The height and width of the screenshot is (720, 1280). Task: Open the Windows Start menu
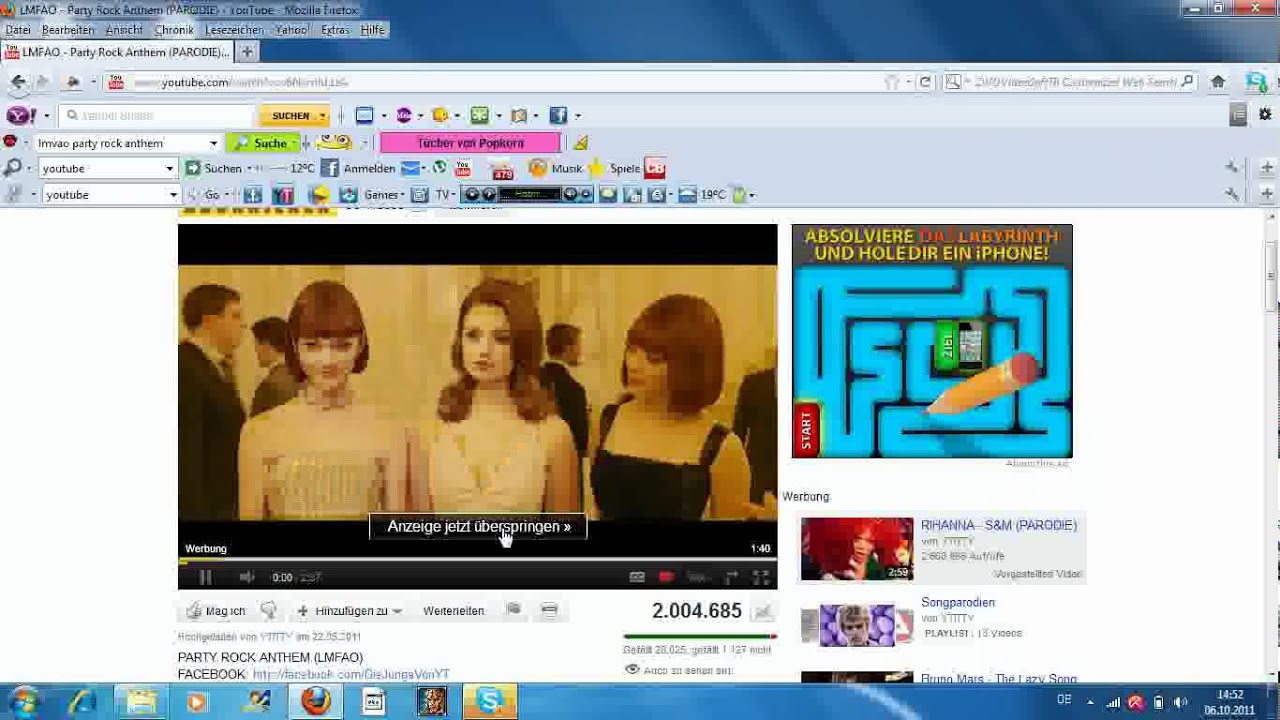(x=23, y=701)
